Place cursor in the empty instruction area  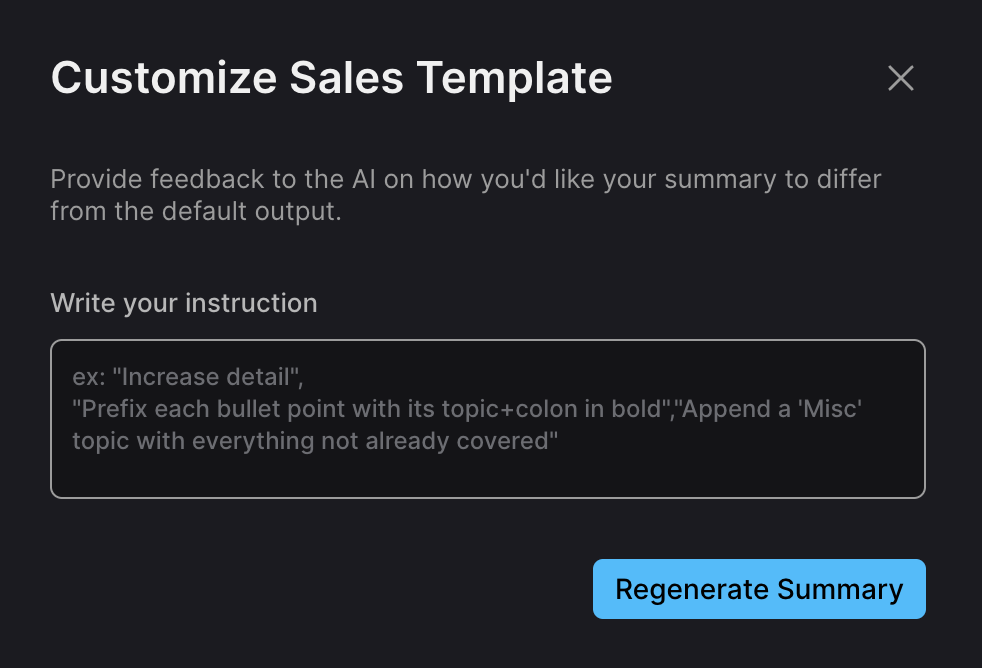point(488,470)
